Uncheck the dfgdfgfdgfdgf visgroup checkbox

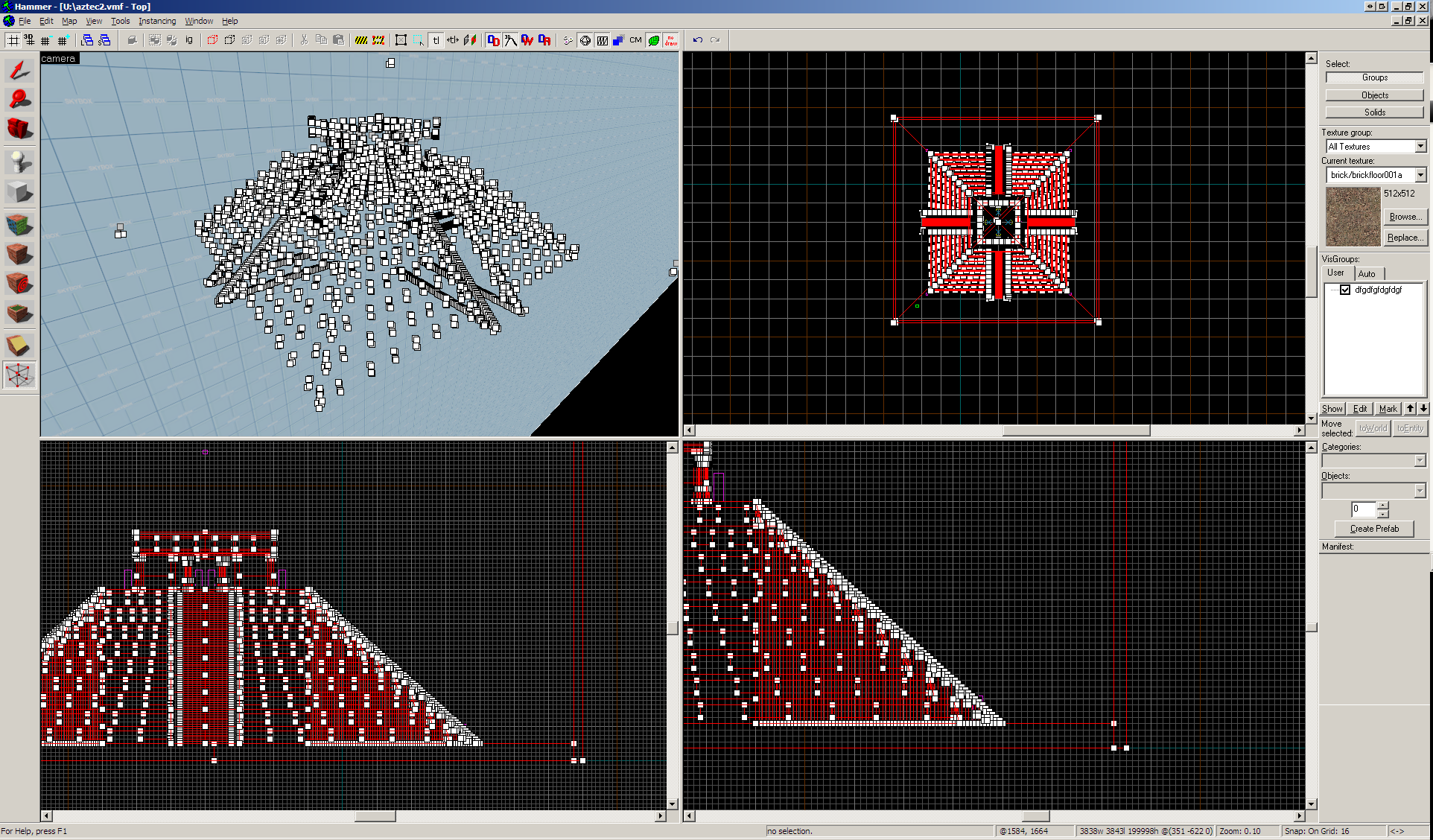pyautogui.click(x=1345, y=290)
